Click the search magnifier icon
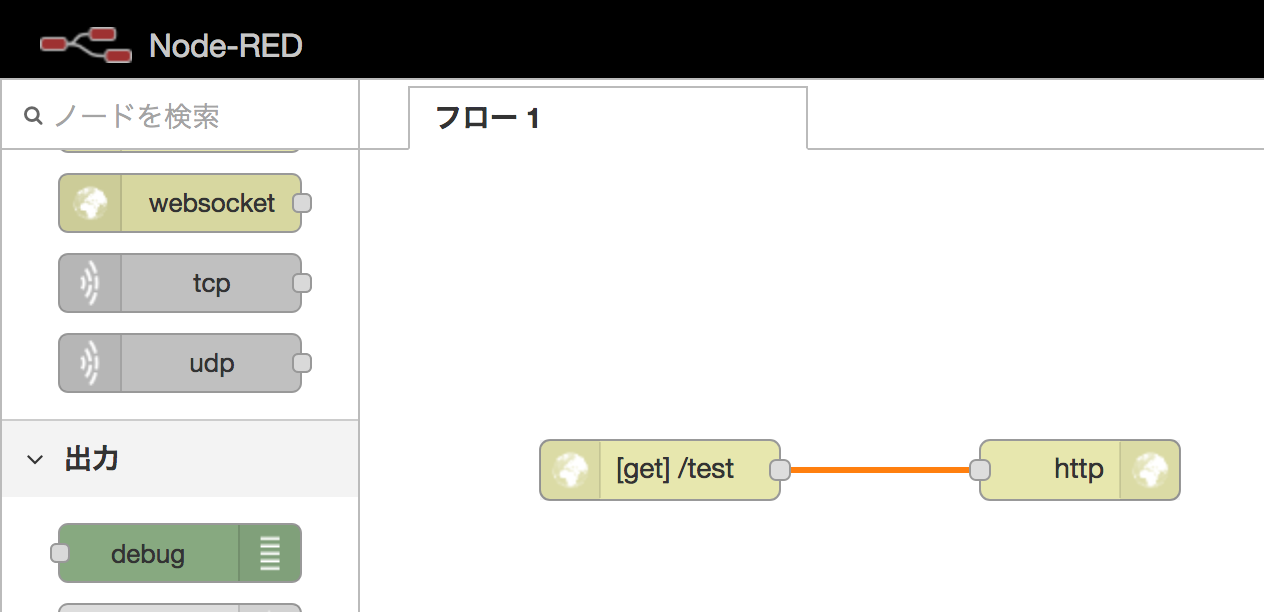This screenshot has width=1264, height=612. point(33,115)
